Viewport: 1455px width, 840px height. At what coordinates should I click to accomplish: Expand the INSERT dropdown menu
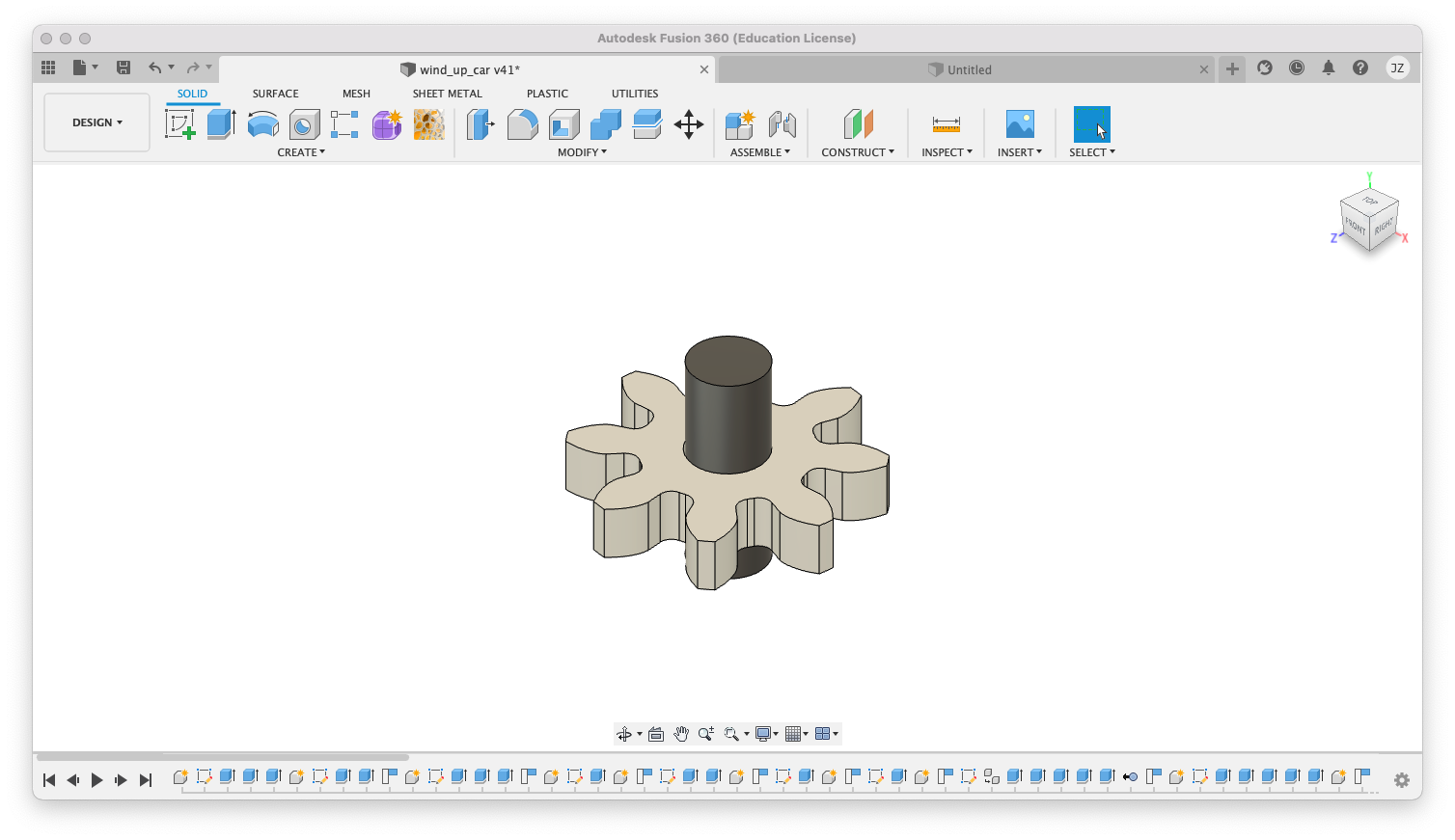pos(1020,152)
